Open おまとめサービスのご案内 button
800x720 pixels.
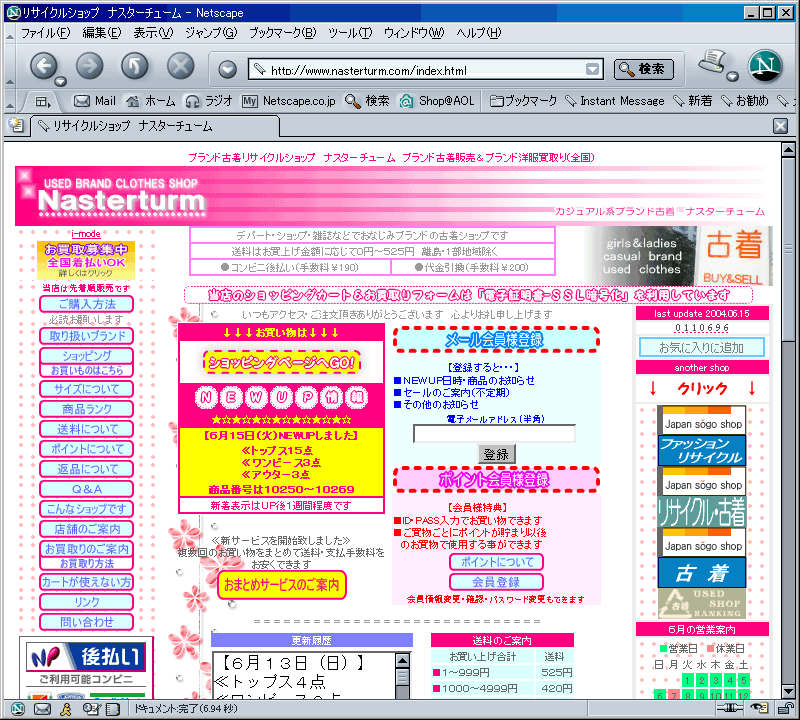pos(282,585)
